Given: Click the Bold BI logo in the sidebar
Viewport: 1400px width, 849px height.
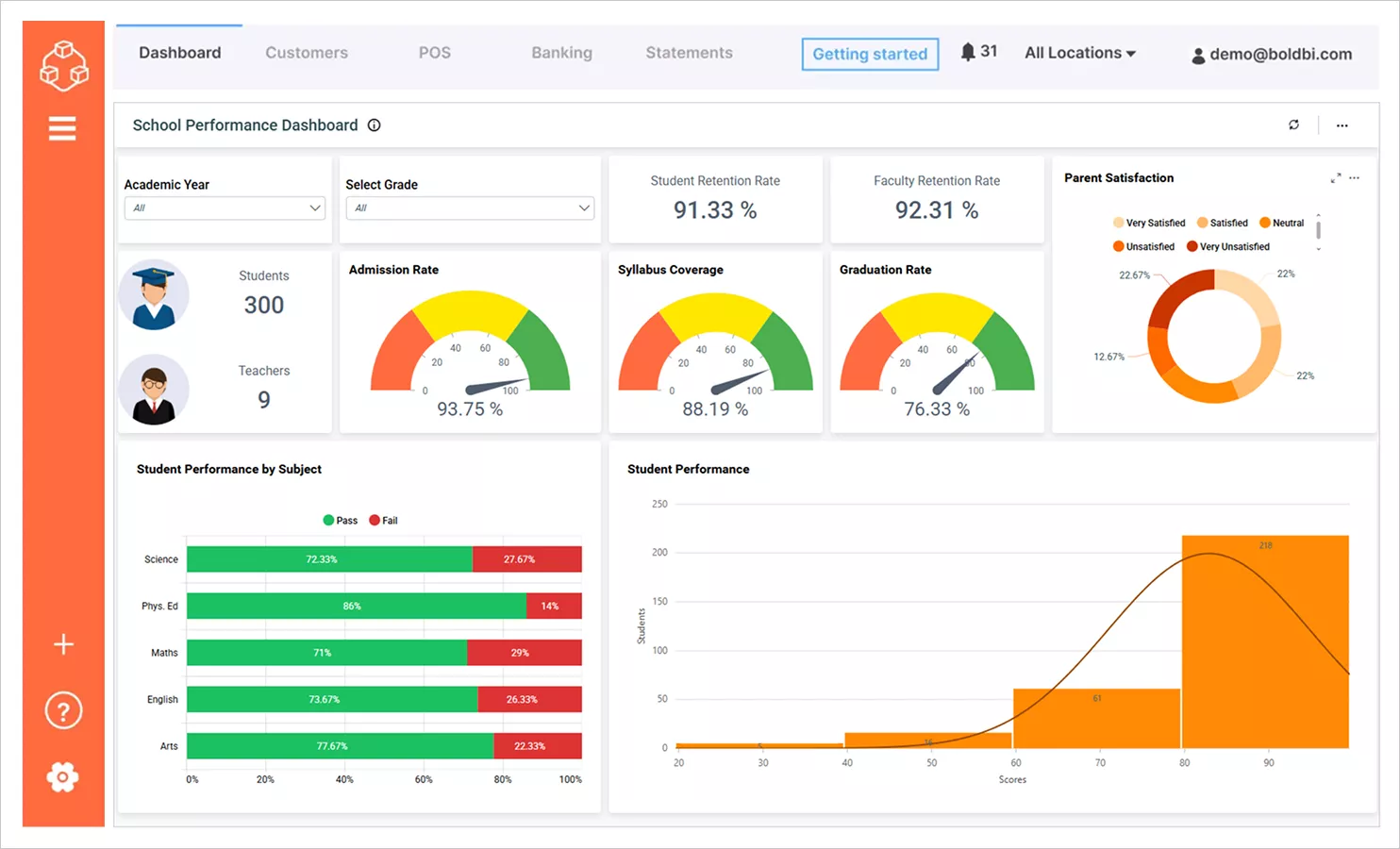Looking at the screenshot, I should point(62,63).
